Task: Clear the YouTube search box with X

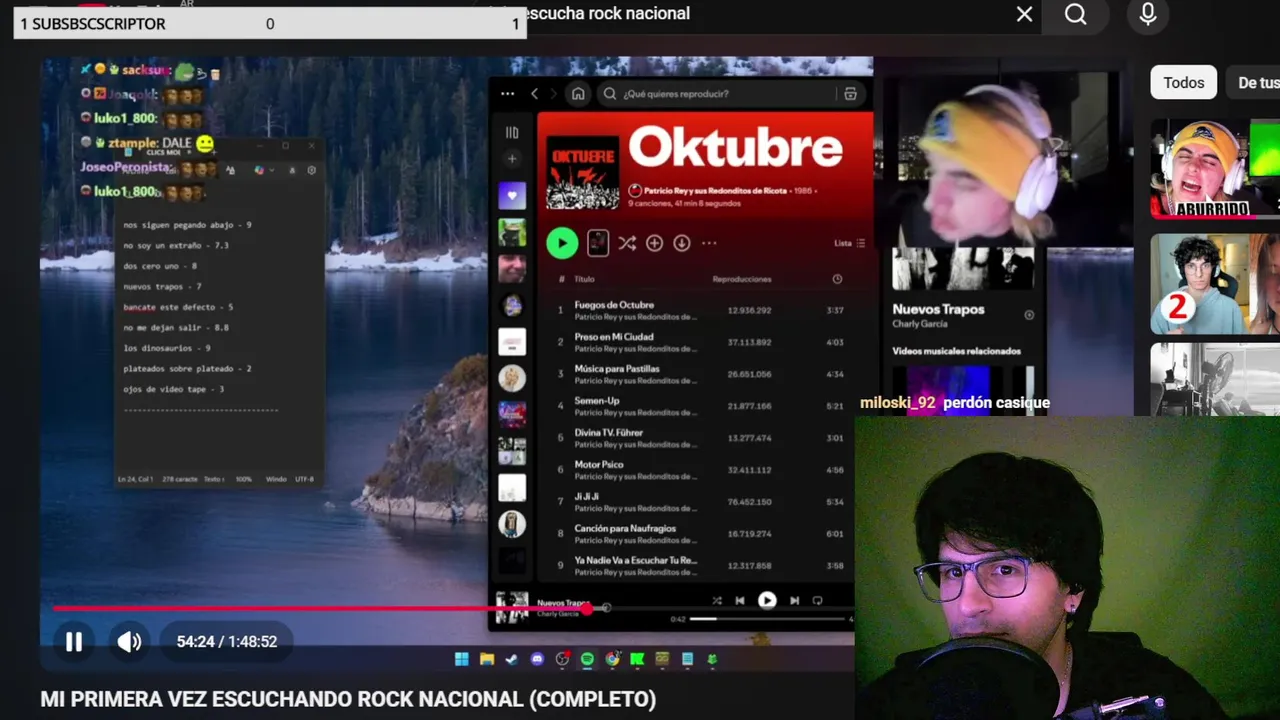Action: 1024,14
